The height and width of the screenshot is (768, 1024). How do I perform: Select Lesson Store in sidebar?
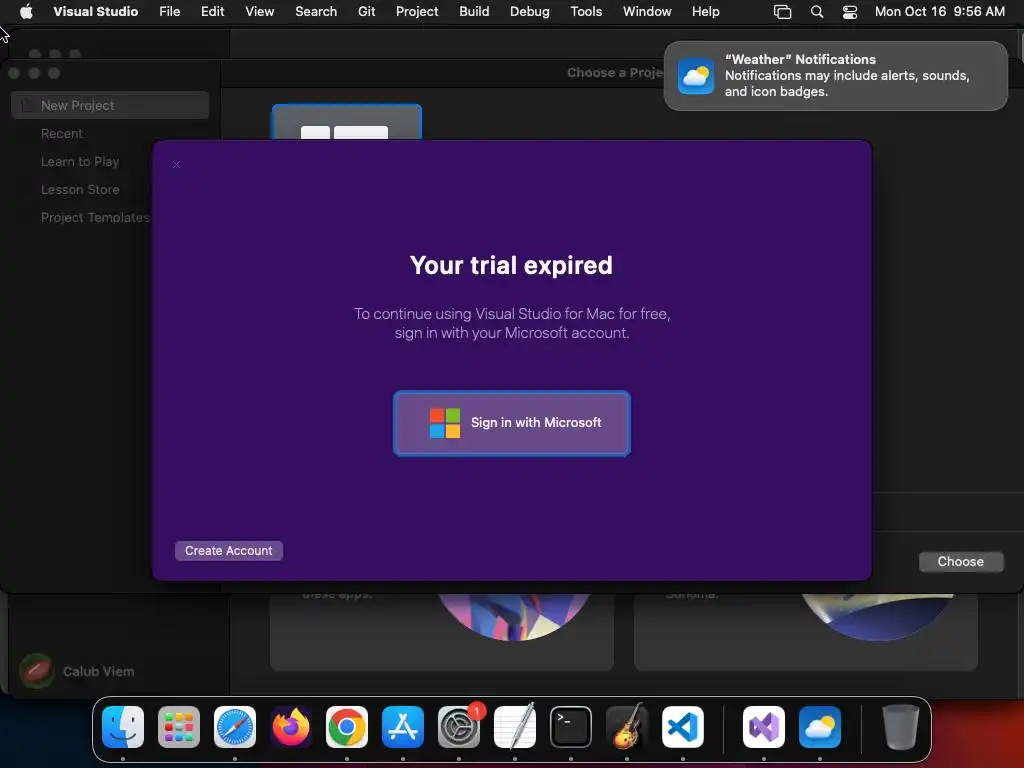click(80, 189)
